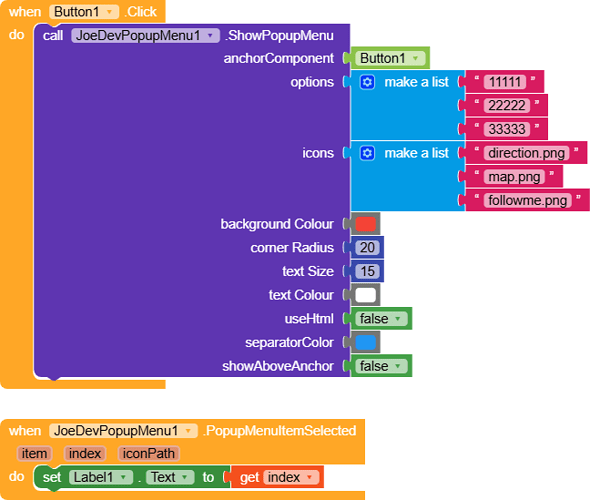Screen dimensions: 590x500
Task: Click the corner Radius parameter label
Action: [292, 248]
